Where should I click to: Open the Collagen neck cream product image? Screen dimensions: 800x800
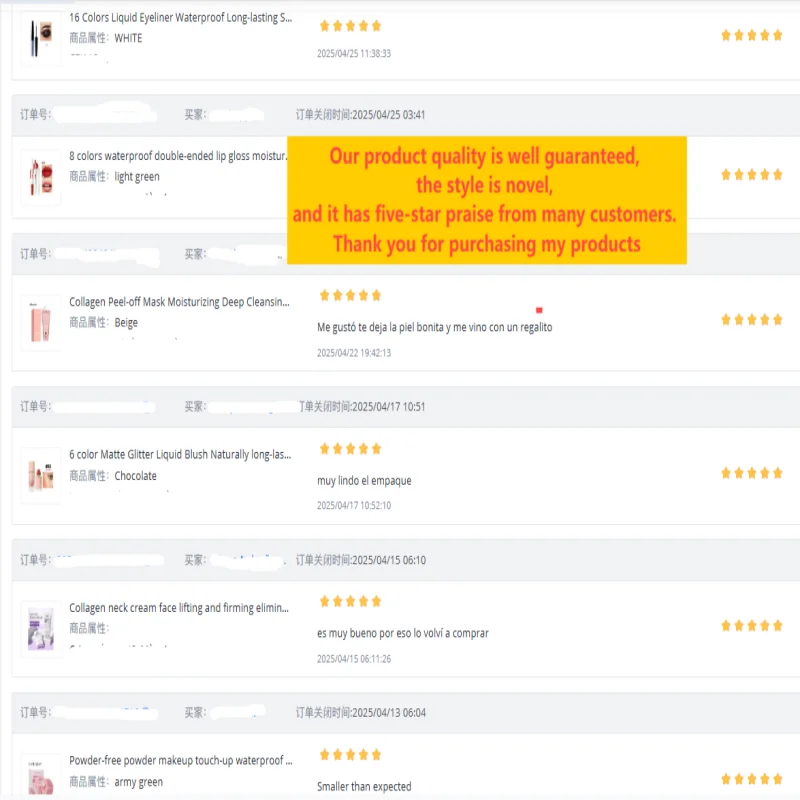pos(41,629)
